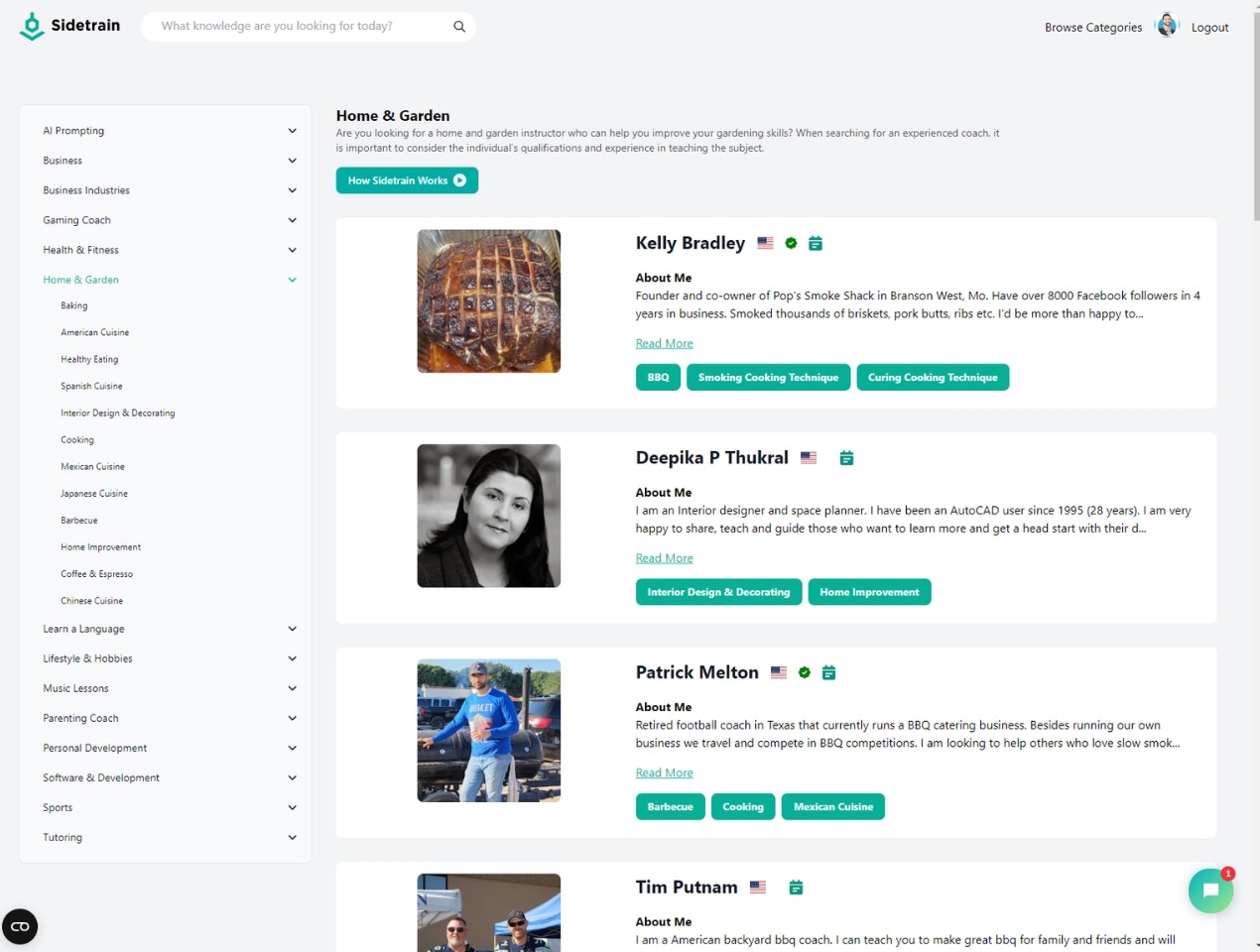Screen dimensions: 1260x952
Task: Click Deepika P Thukral's calendar icon
Action: 846,458
